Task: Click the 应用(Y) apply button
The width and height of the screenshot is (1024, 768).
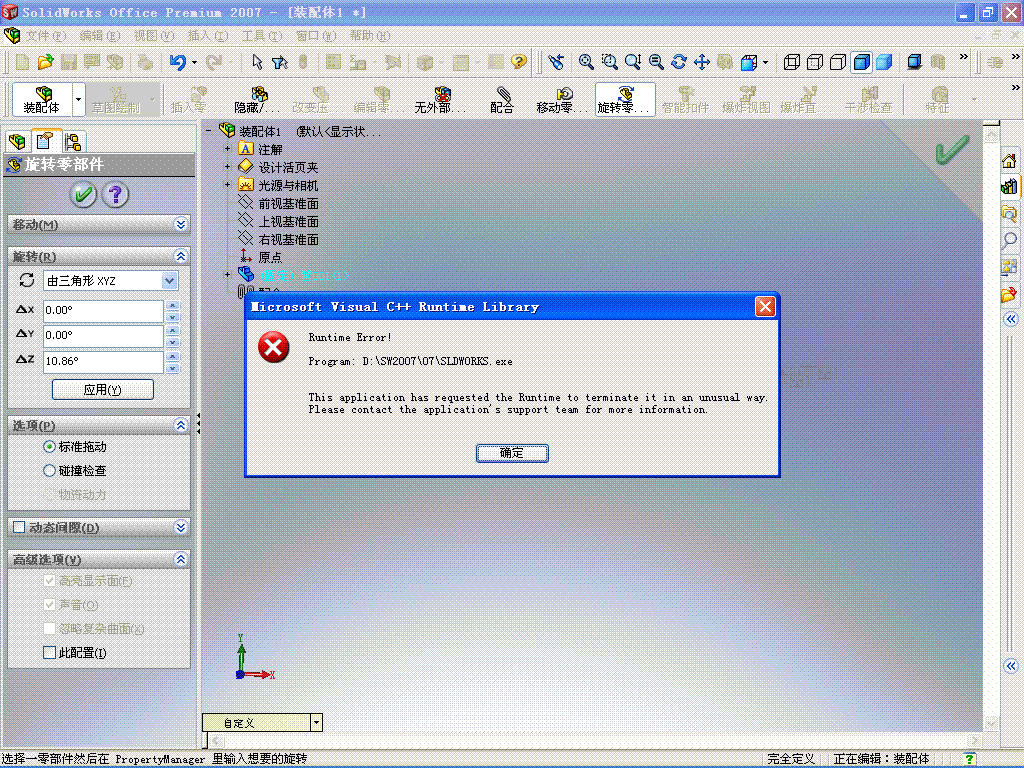Action: [x=103, y=390]
